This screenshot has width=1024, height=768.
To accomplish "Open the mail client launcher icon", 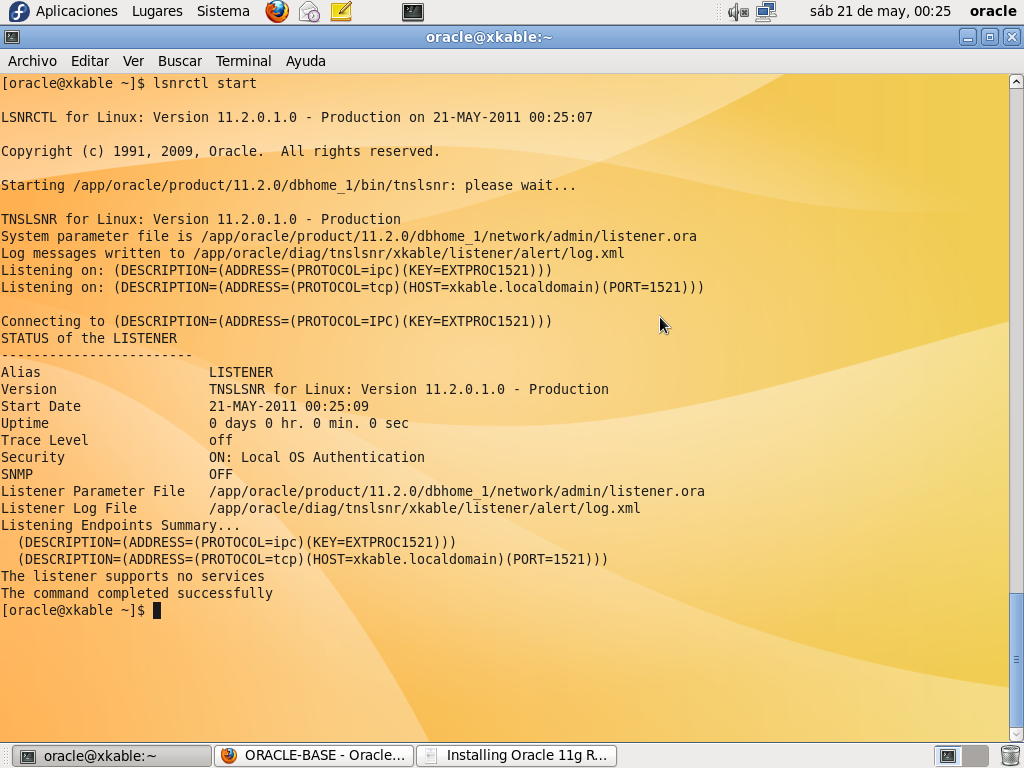I will pos(309,11).
